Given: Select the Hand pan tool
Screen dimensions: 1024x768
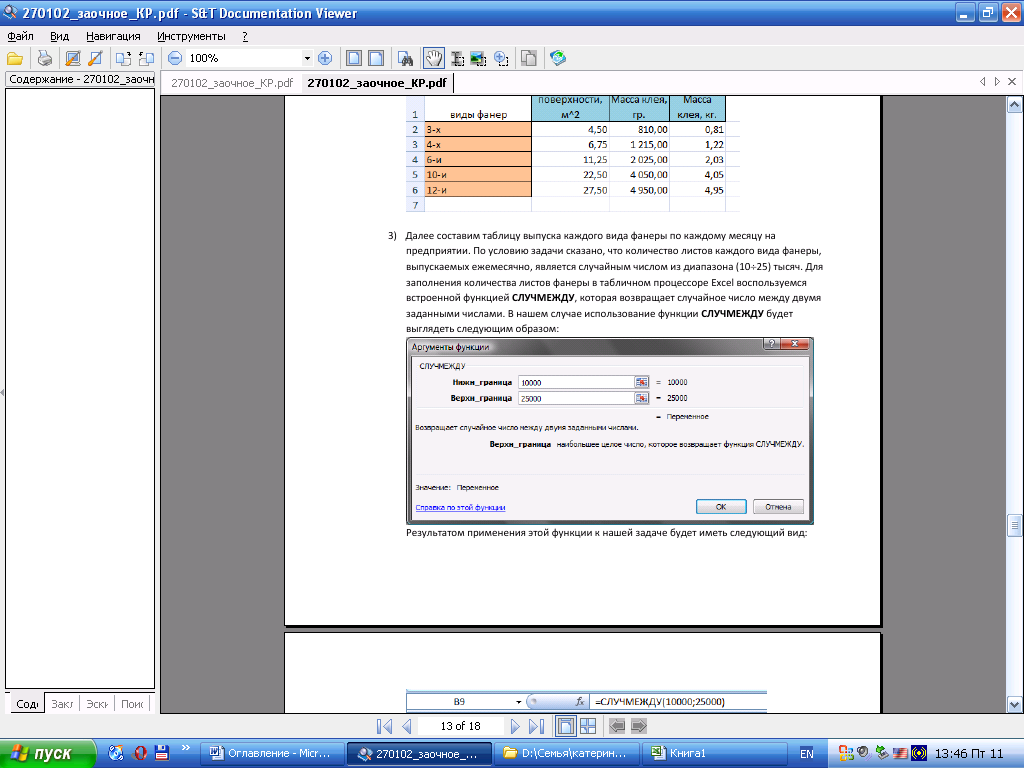Looking at the screenshot, I should click(434, 59).
